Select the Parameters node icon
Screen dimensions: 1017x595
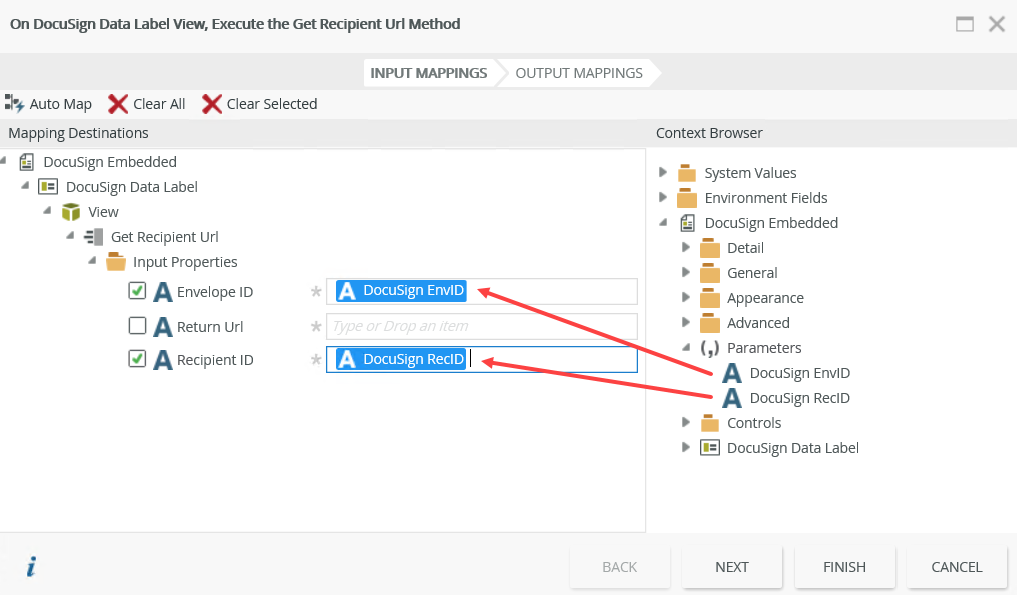[x=710, y=348]
